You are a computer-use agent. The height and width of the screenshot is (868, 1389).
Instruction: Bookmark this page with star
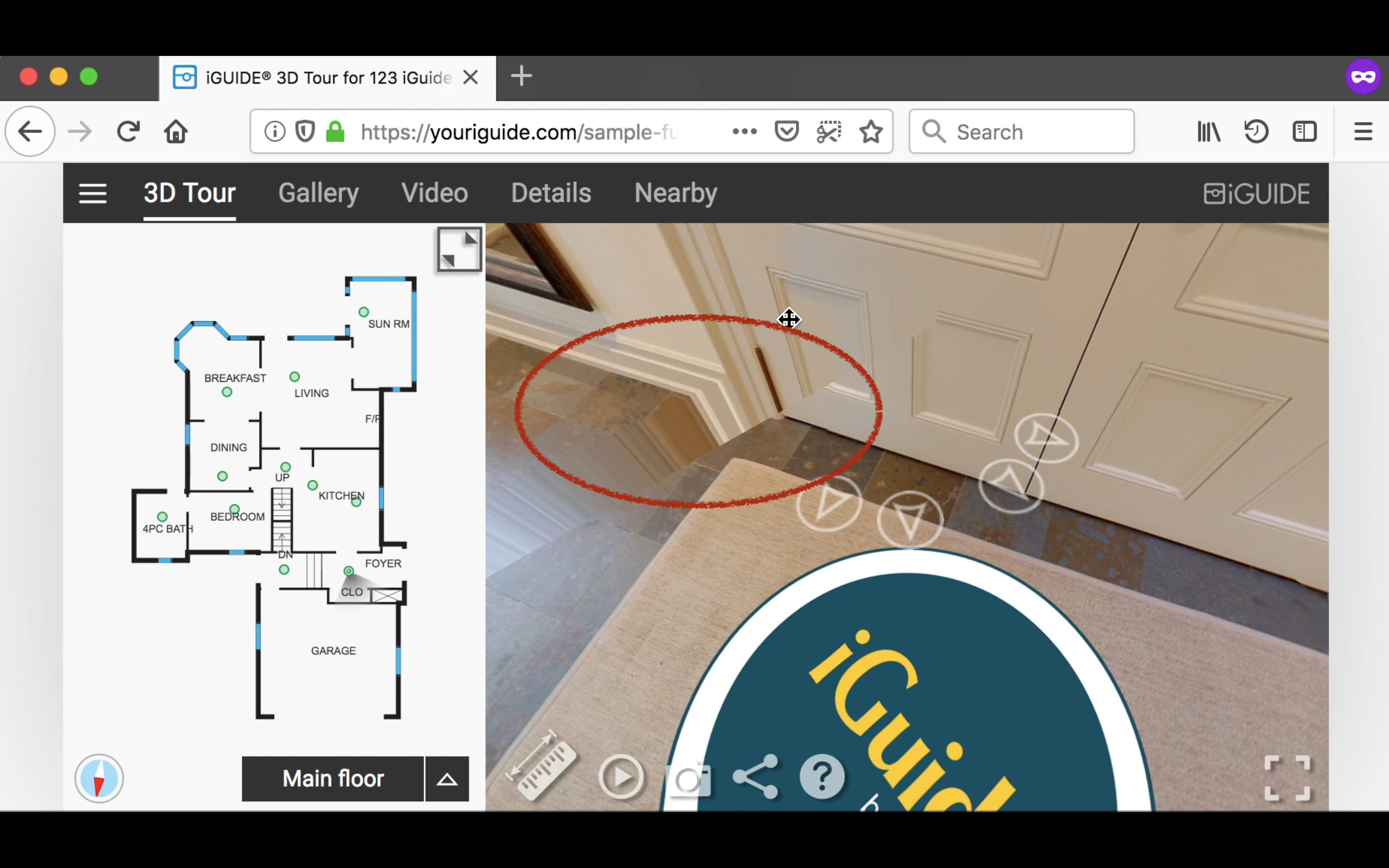pos(871,132)
